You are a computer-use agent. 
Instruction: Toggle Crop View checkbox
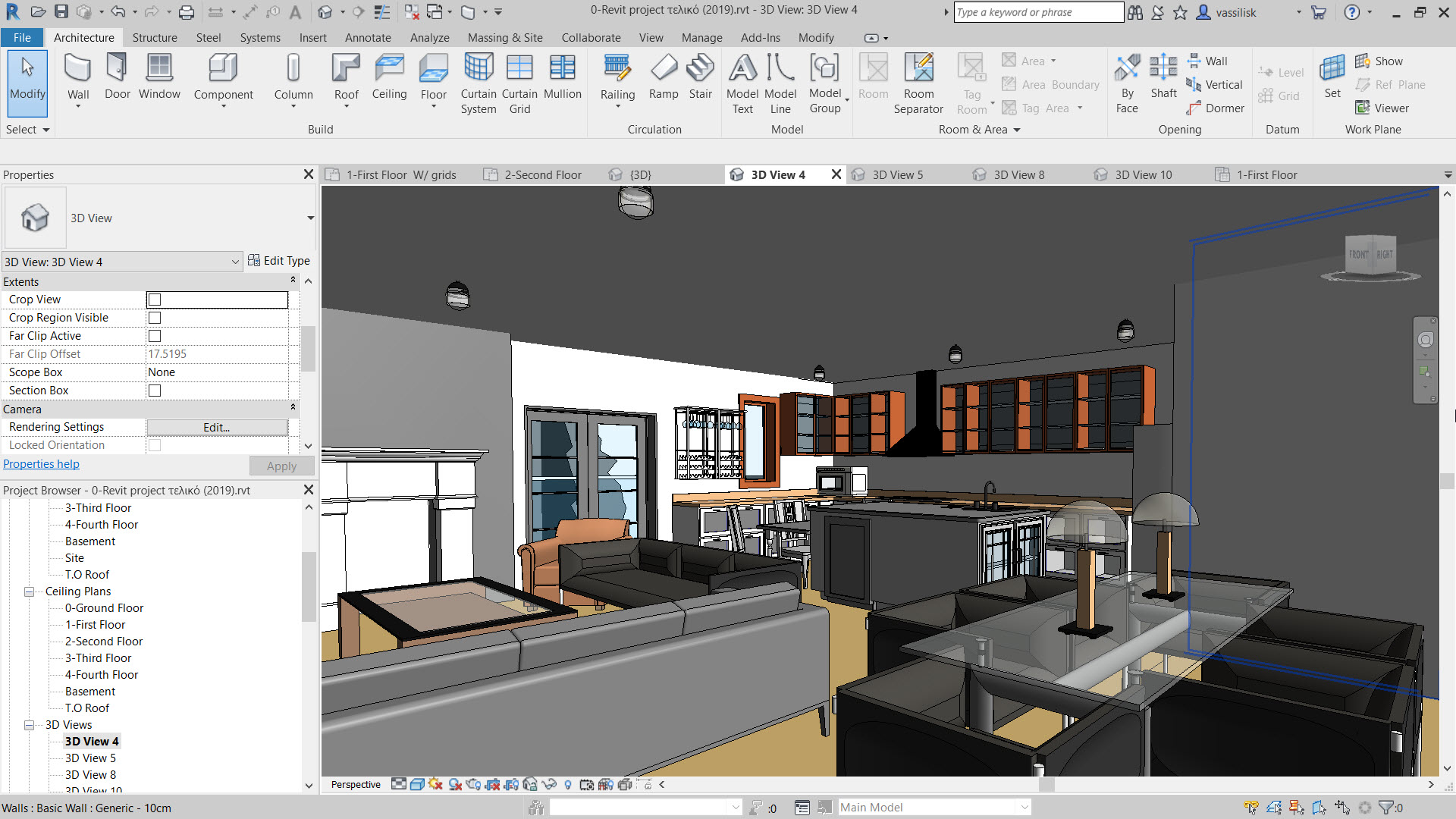tap(154, 299)
